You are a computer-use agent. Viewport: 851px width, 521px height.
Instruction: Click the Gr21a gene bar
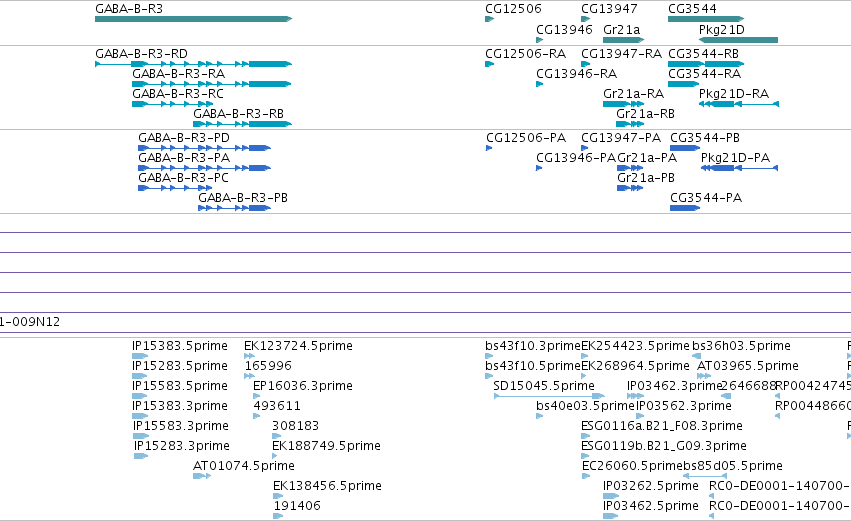[623, 40]
